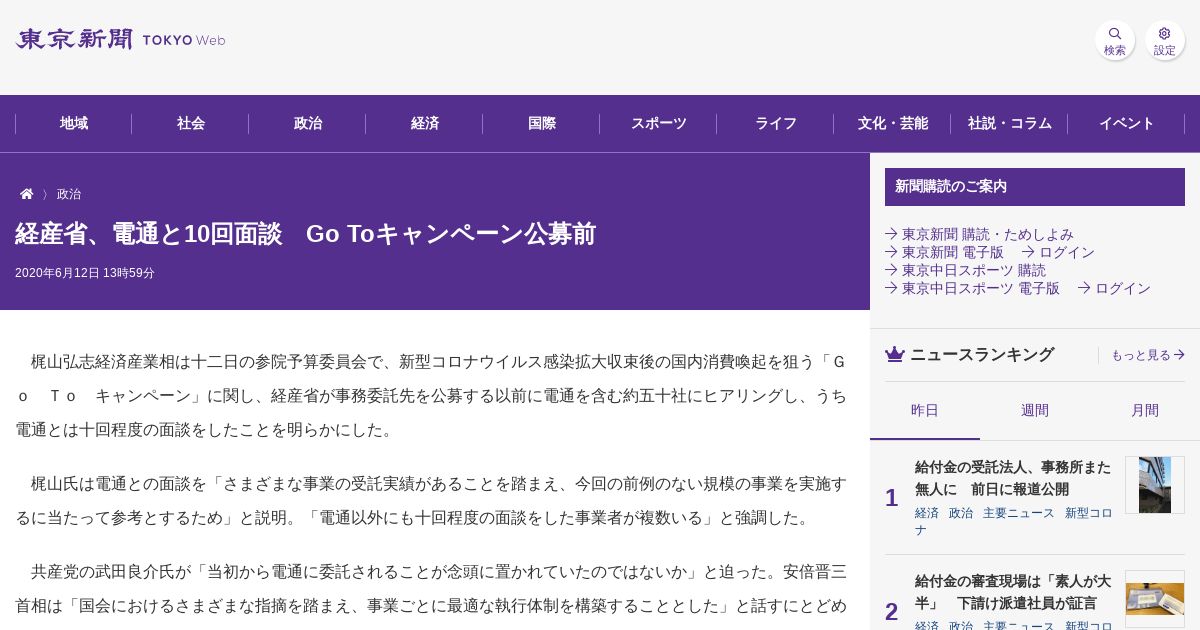The height and width of the screenshot is (630, 1200).
Task: Click ログイン next to 東京新聞 電子版
Action: point(1058,252)
